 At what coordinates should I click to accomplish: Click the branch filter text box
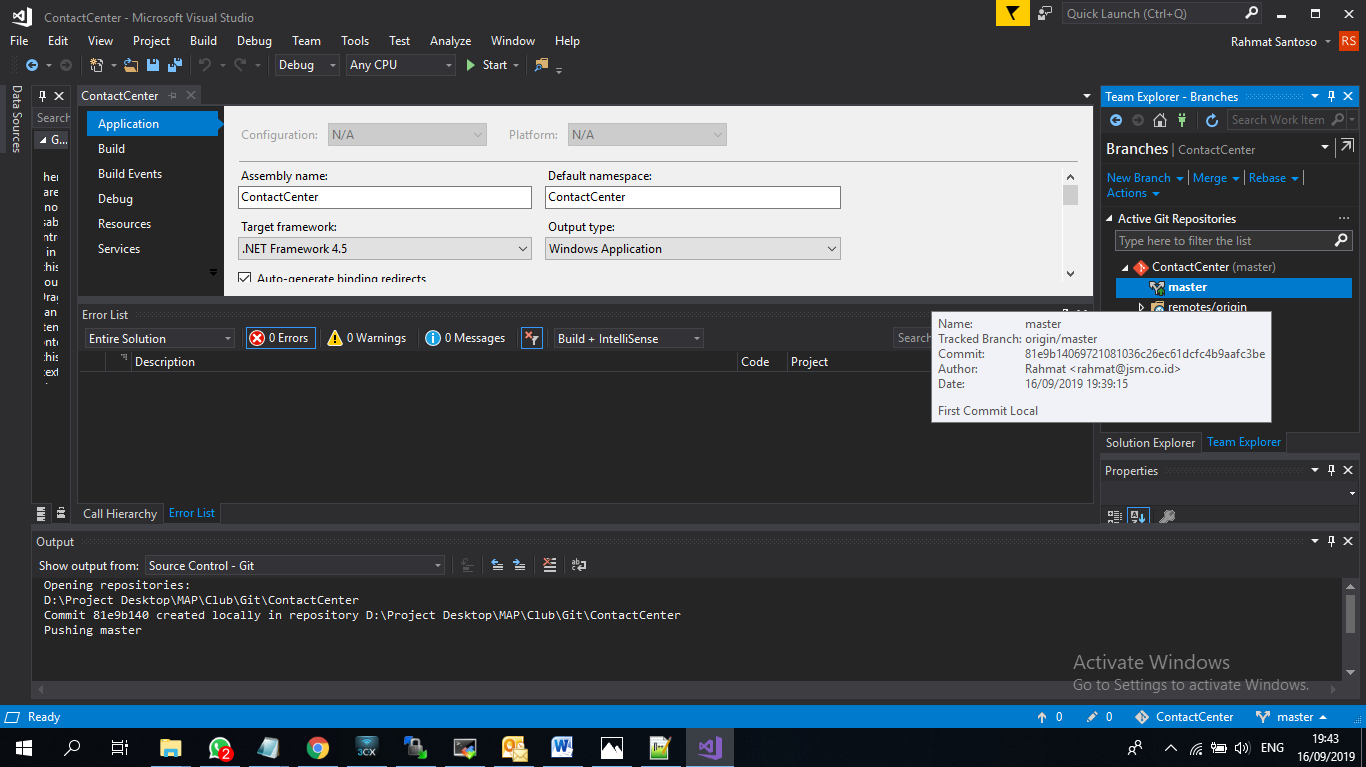tap(1234, 241)
